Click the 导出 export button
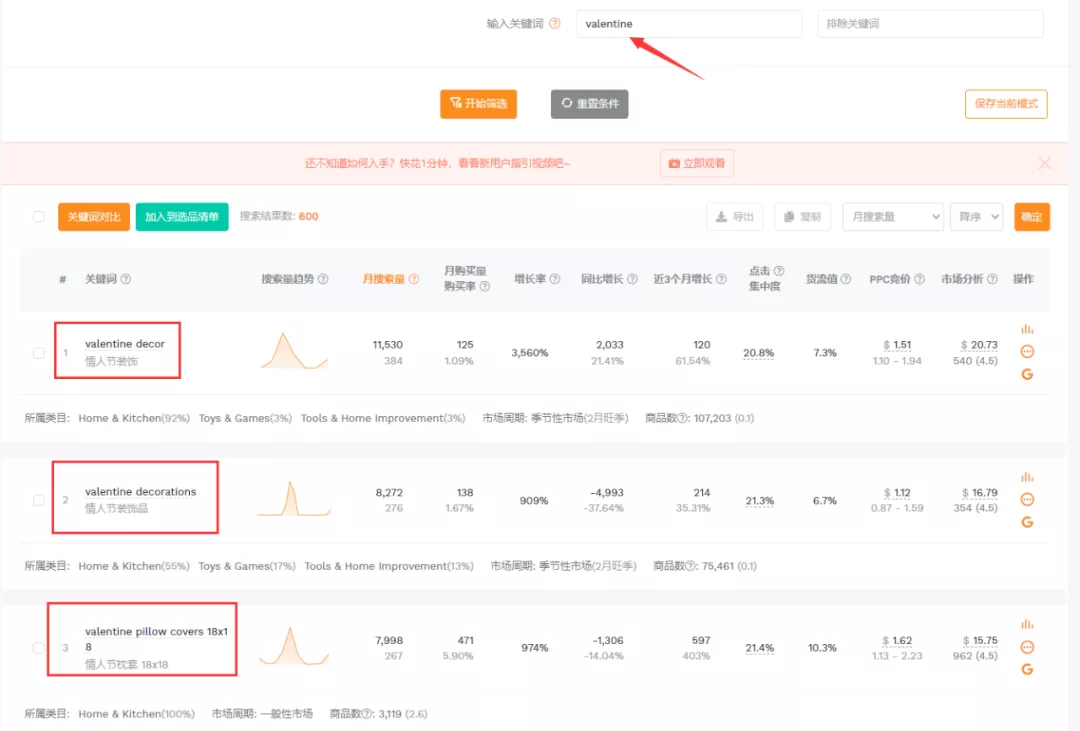This screenshot has height=731, width=1080. coord(734,217)
